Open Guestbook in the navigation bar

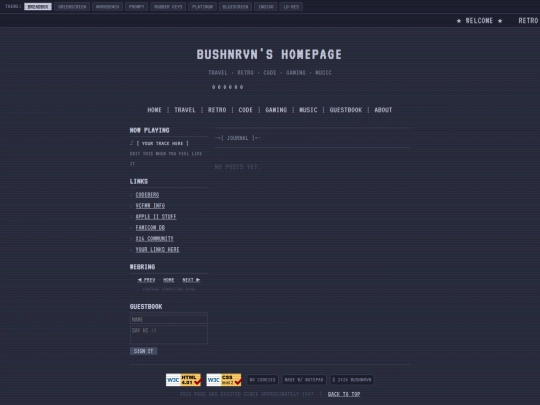point(346,110)
